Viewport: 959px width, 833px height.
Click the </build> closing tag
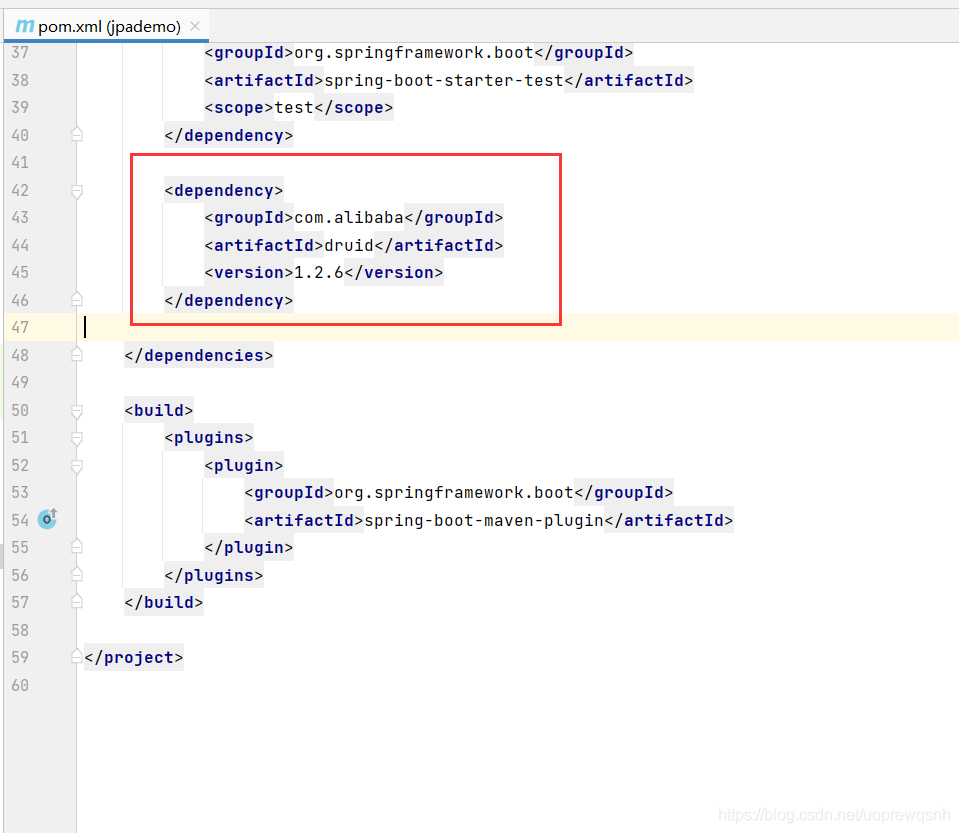(x=164, y=602)
